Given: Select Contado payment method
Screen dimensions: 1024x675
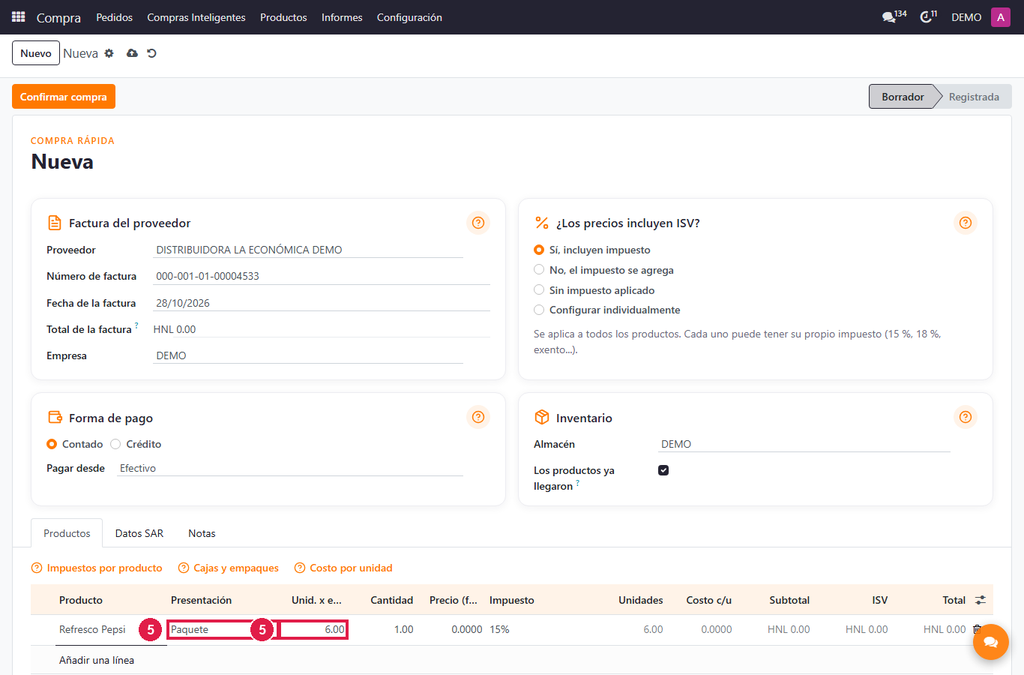Looking at the screenshot, I should pyautogui.click(x=52, y=444).
